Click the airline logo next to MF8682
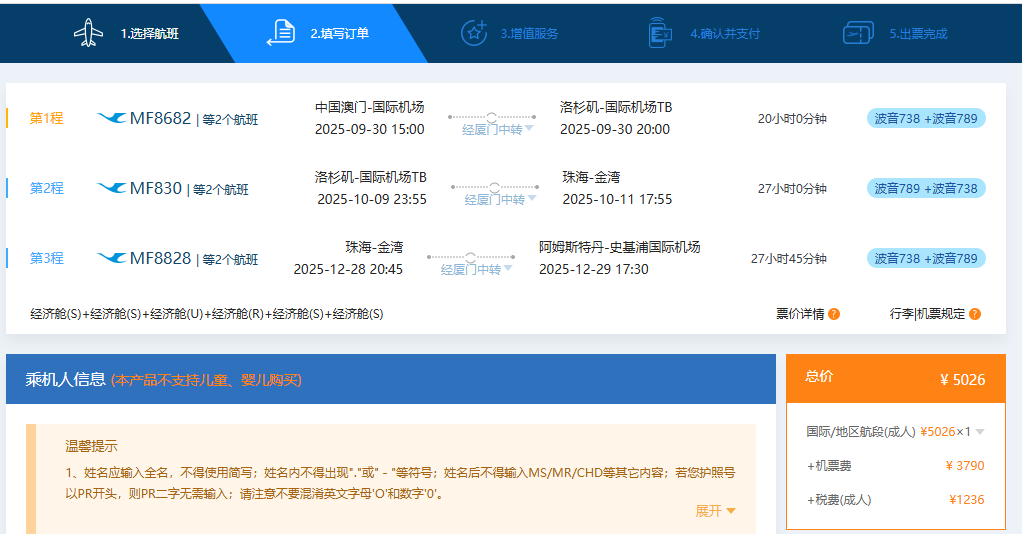Viewport: 1022px width, 534px height. [111, 118]
